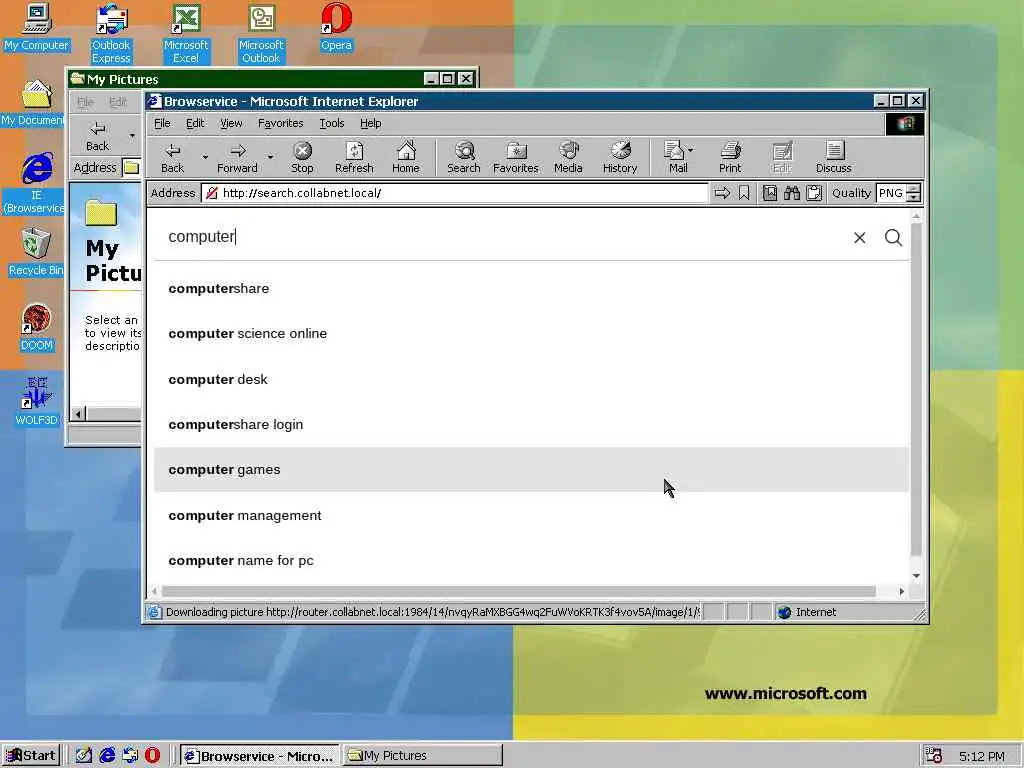Viewport: 1024px width, 768px height.
Task: Open the Microsoft Excel desktop shortcut
Action: point(186,34)
